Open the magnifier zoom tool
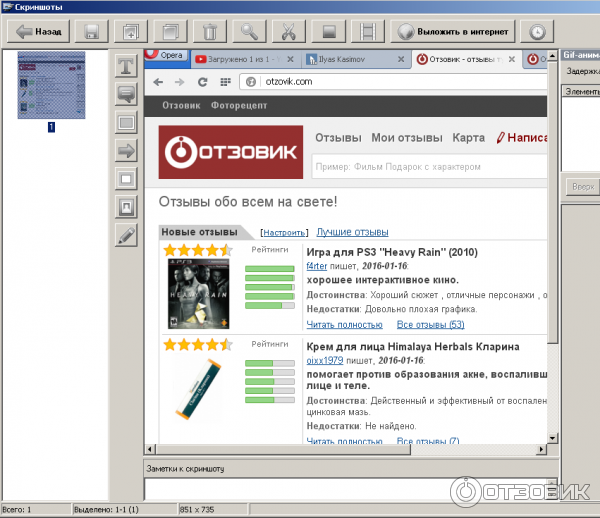 249,31
